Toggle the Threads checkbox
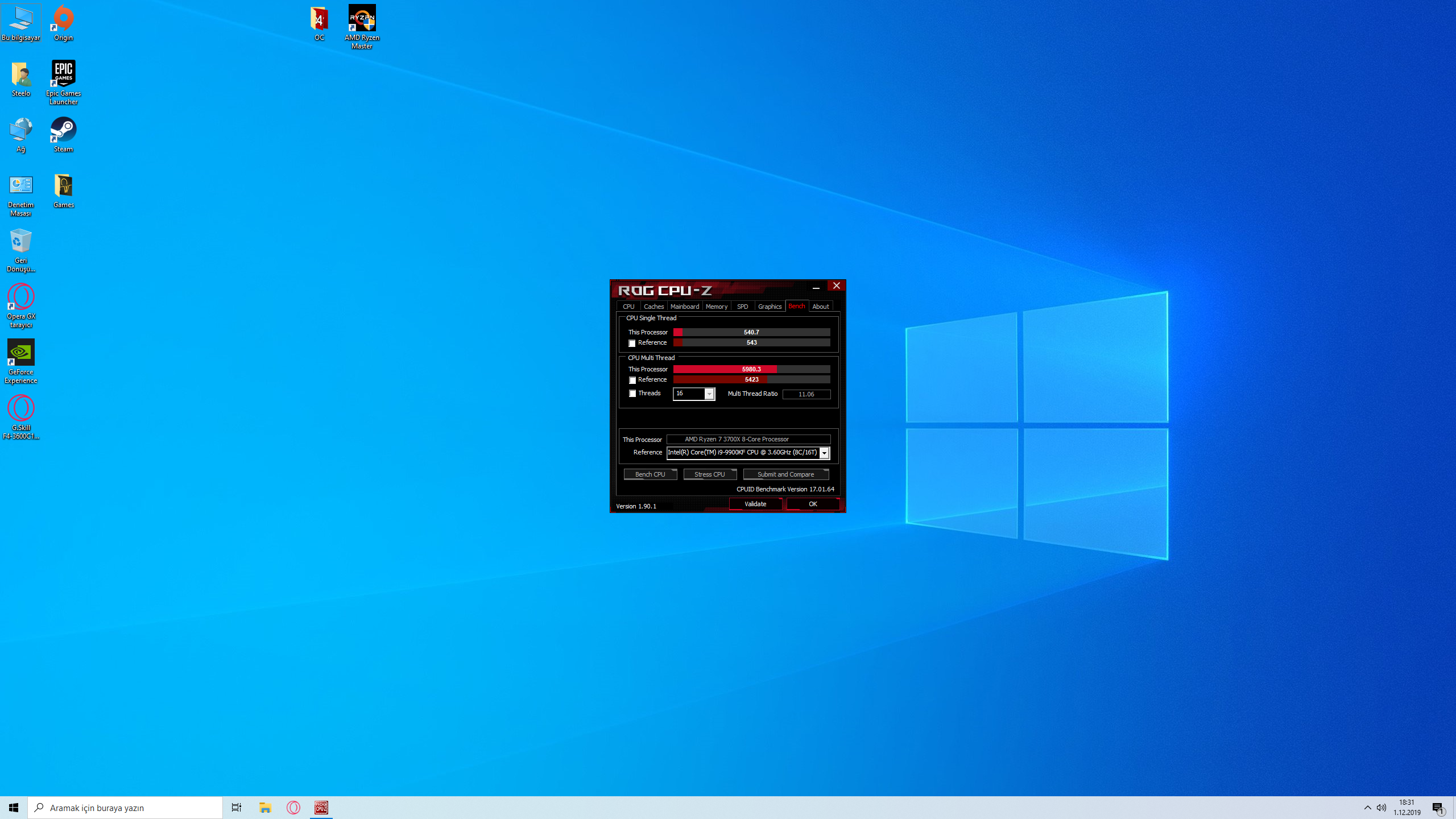1456x819 pixels. [632, 394]
